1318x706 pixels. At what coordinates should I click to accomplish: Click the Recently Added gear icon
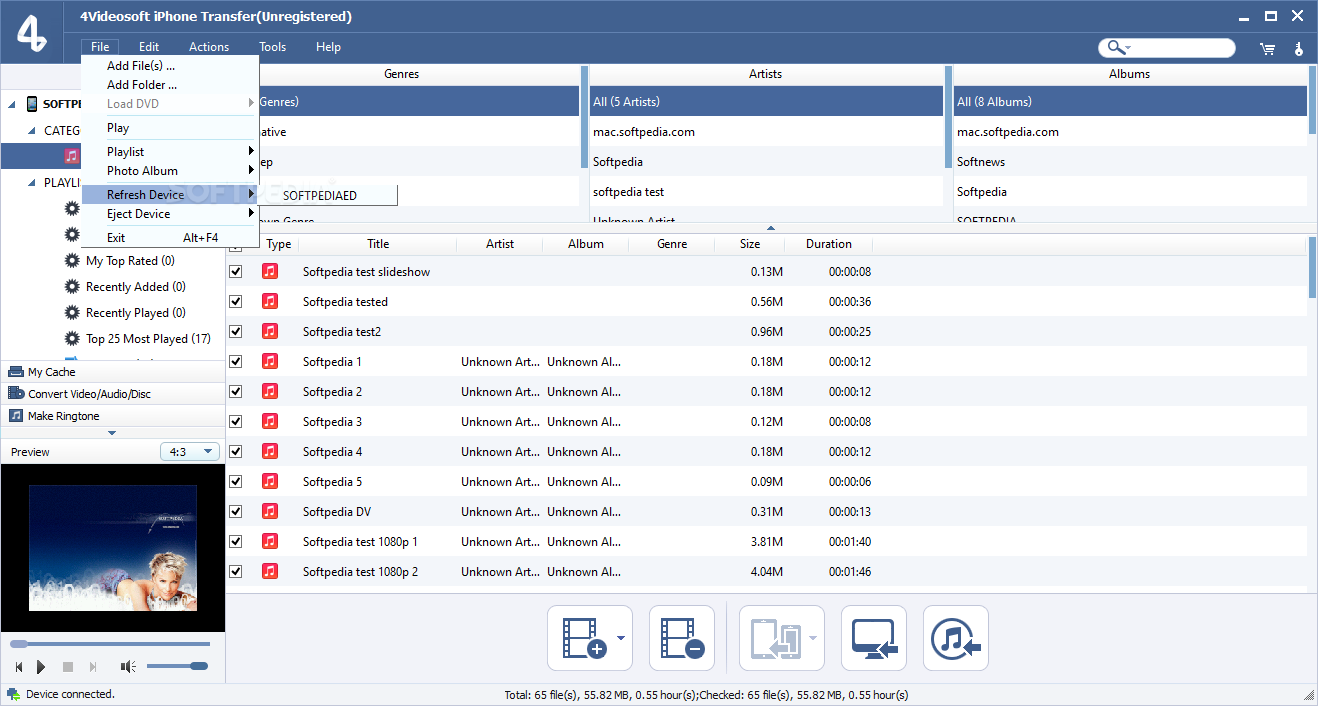pos(72,286)
